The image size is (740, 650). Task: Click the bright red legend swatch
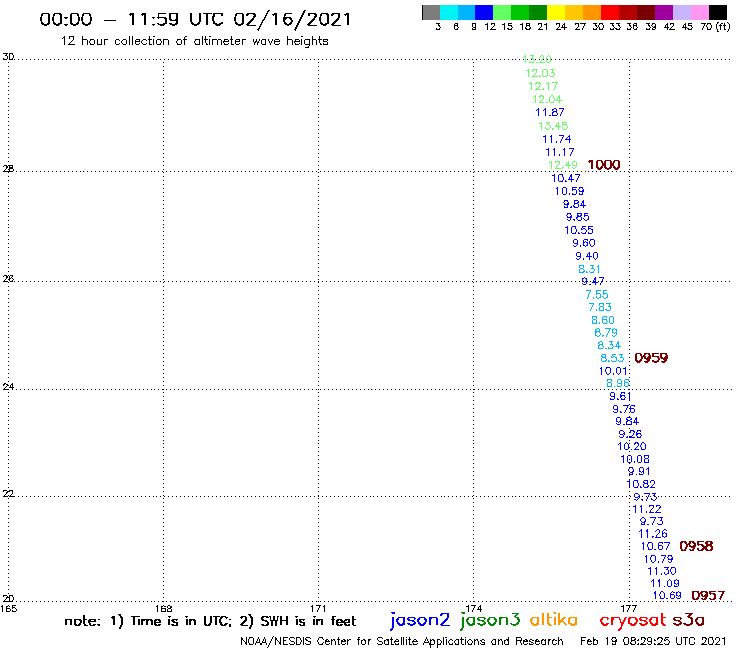(609, 12)
